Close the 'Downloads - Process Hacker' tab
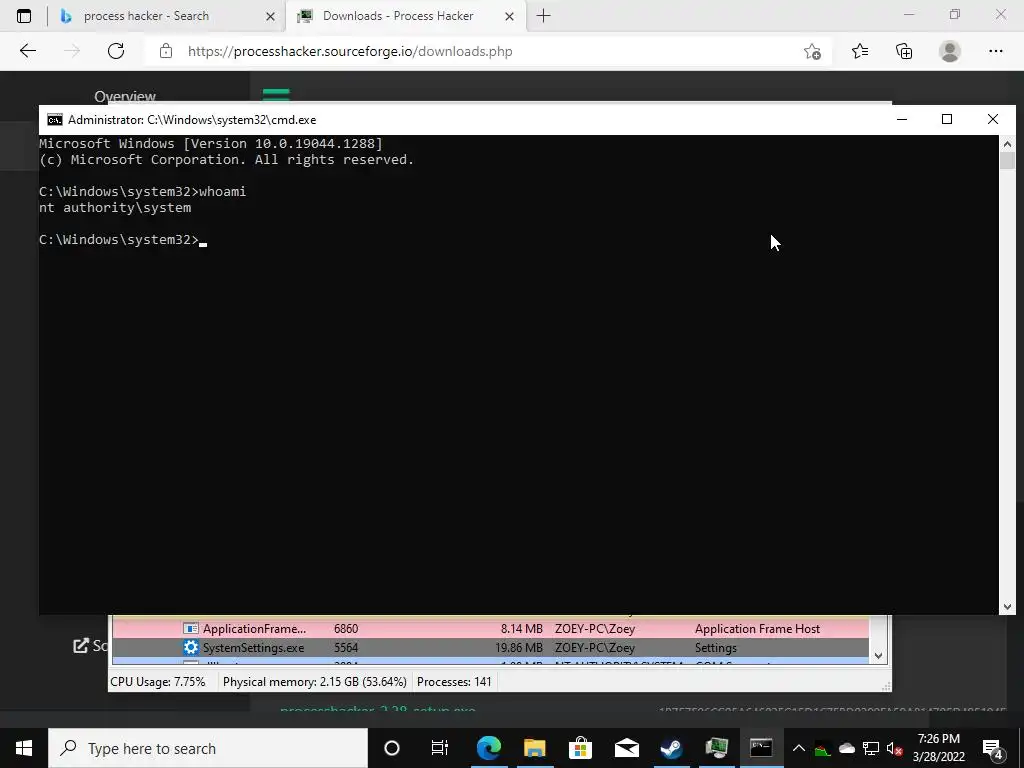The width and height of the screenshot is (1024, 768). click(x=510, y=16)
